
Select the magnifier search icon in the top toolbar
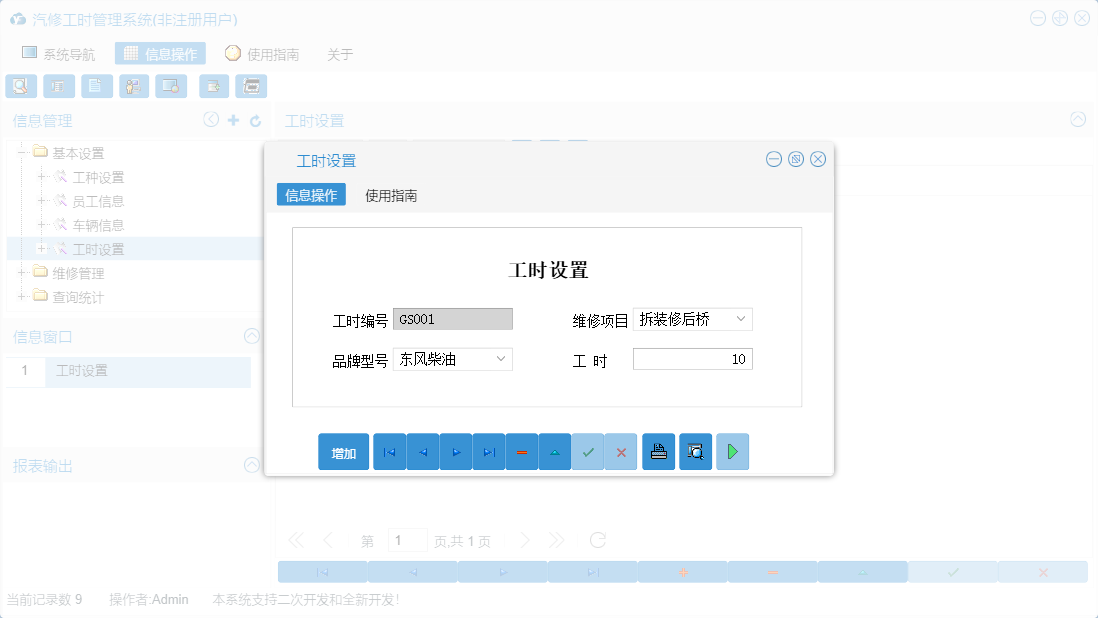pos(20,86)
